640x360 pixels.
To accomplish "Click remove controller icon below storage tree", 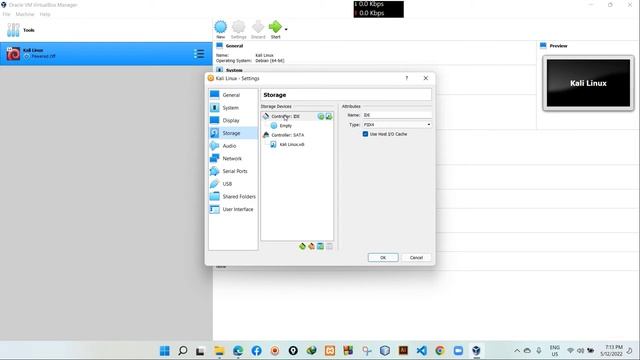I will click(x=311, y=246).
